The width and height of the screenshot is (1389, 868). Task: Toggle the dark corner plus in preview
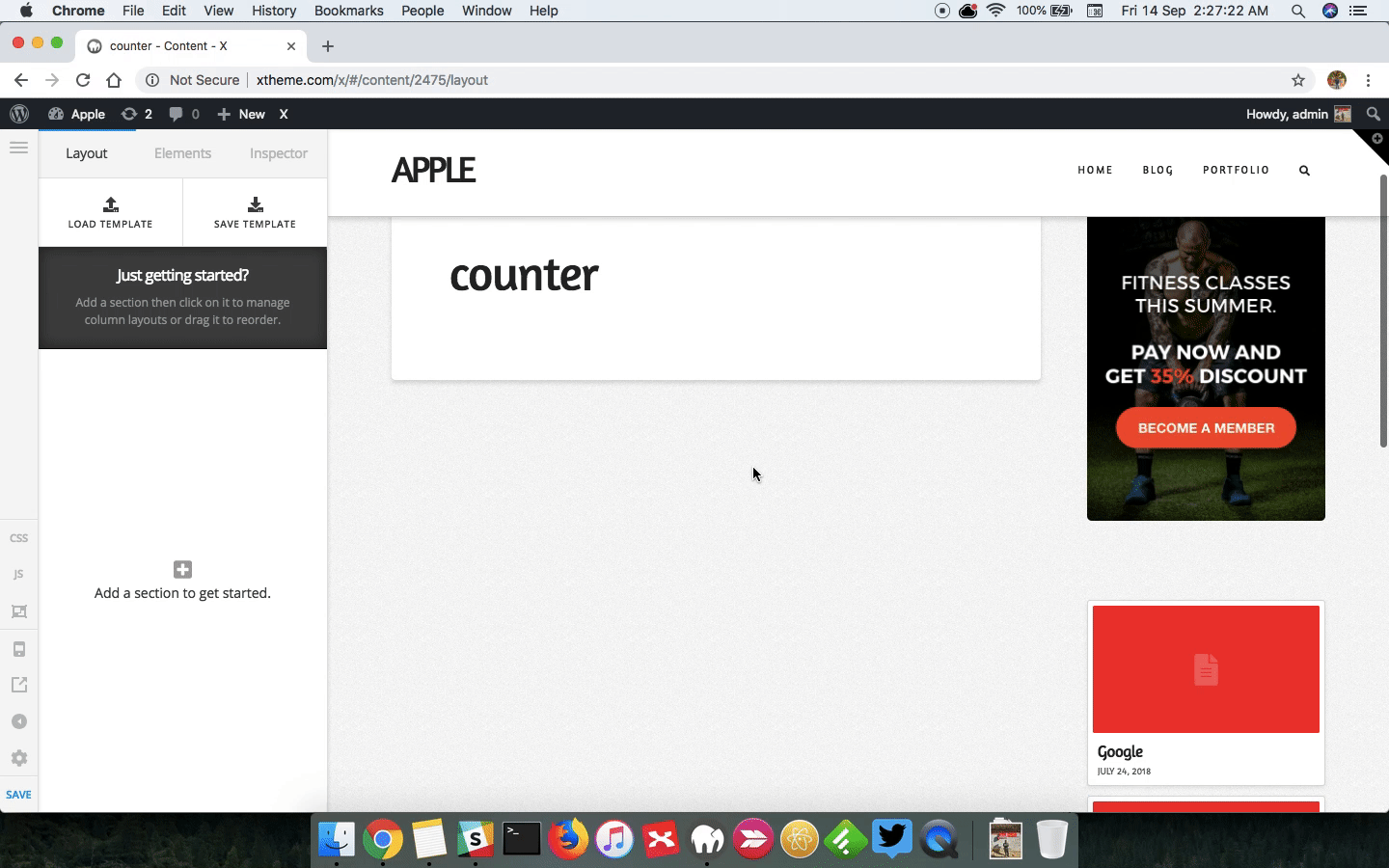pos(1376,140)
